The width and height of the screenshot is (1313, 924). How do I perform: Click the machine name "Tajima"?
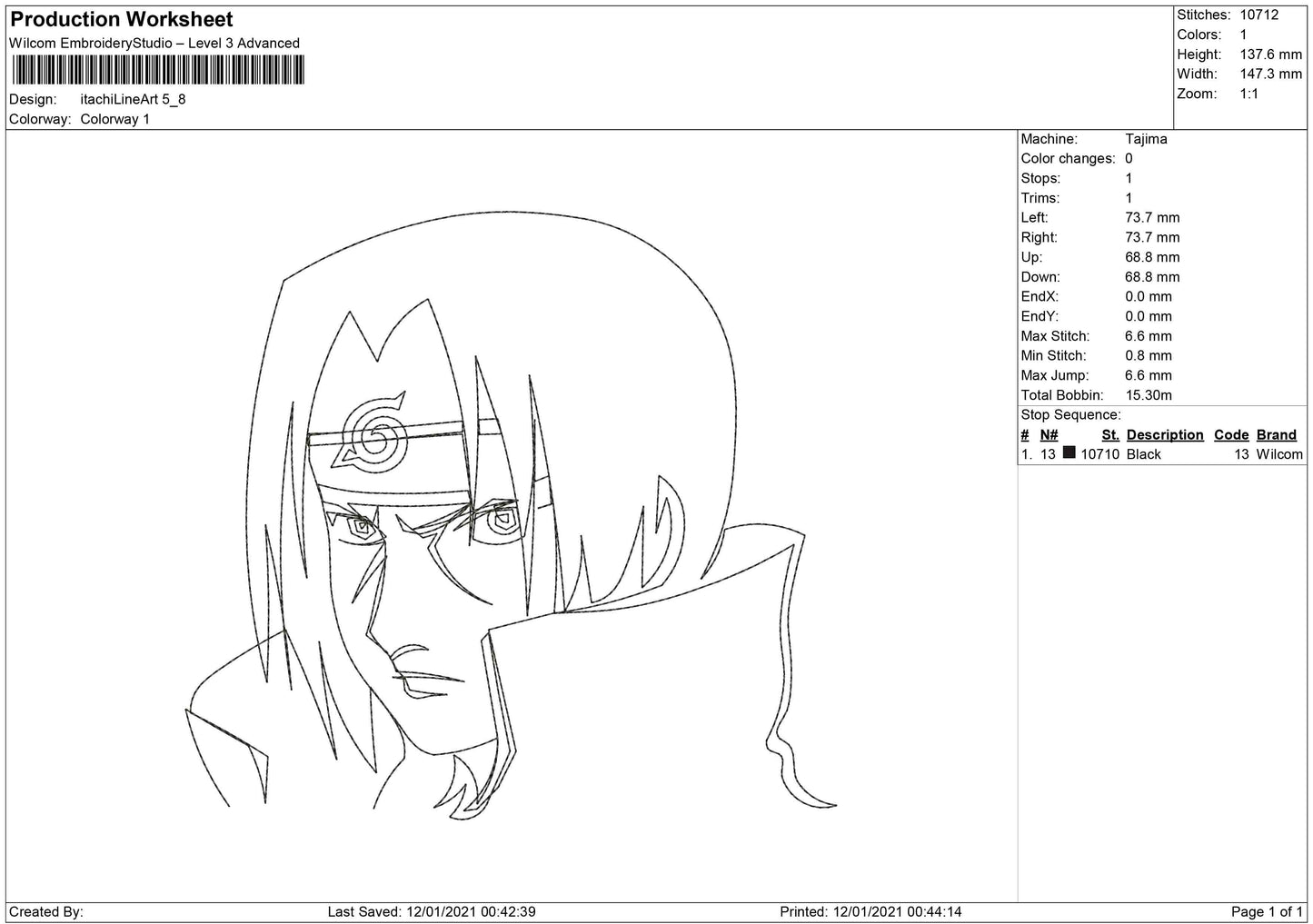[1147, 139]
